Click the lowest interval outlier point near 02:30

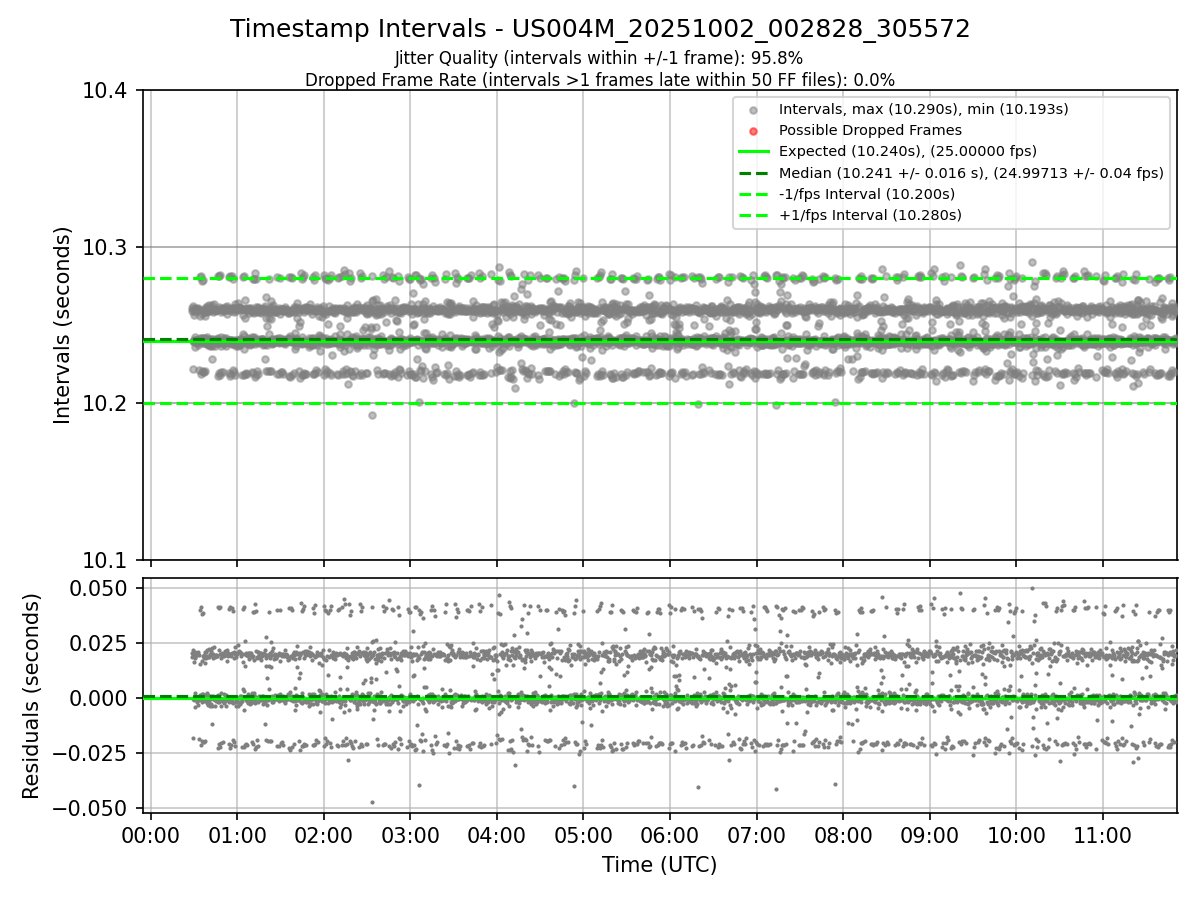372,415
